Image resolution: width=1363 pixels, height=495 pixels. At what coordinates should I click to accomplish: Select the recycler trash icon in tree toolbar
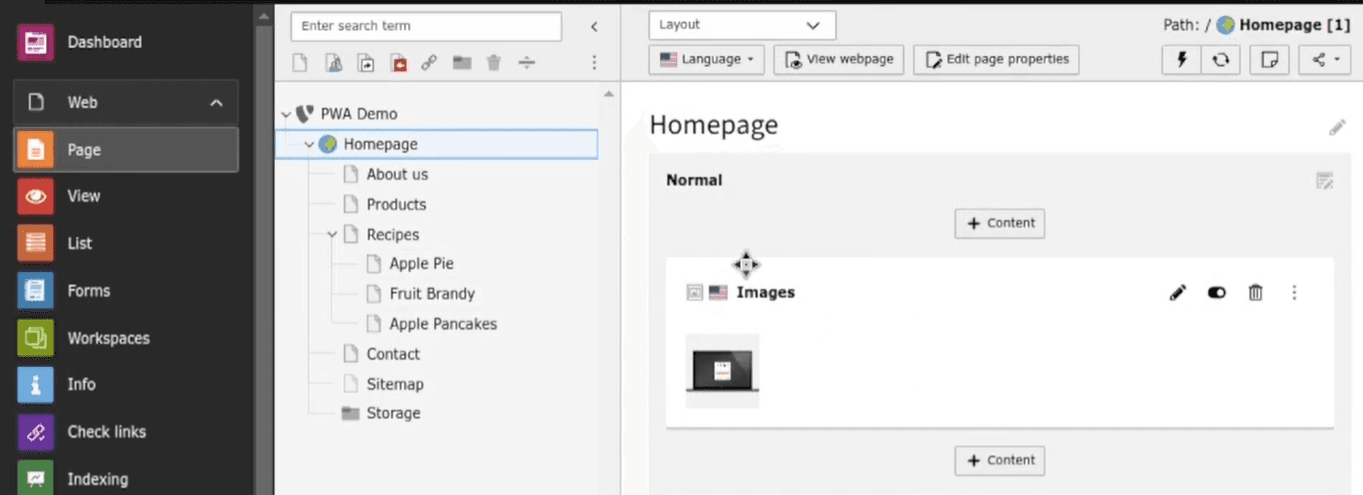coord(493,63)
